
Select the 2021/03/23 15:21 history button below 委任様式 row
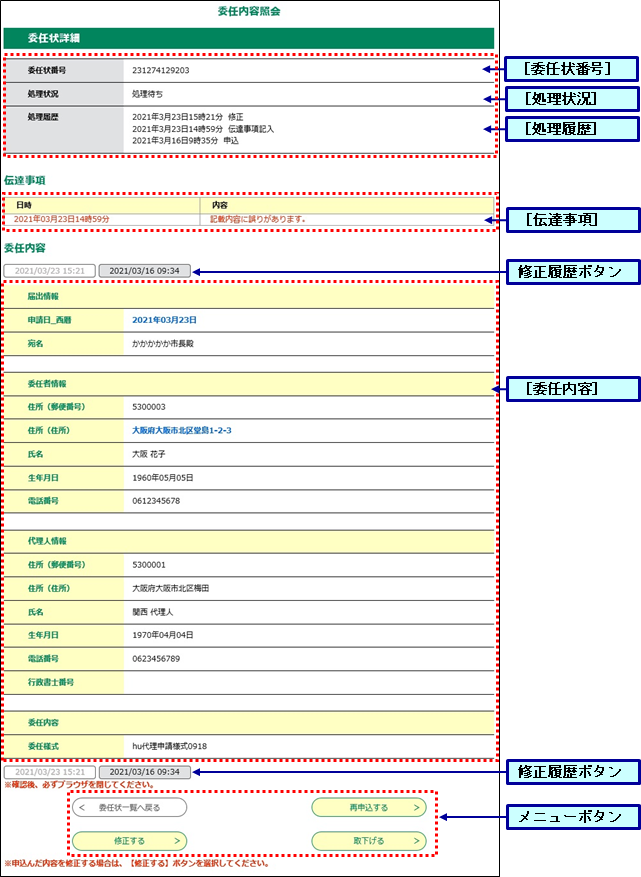pyautogui.click(x=50, y=772)
